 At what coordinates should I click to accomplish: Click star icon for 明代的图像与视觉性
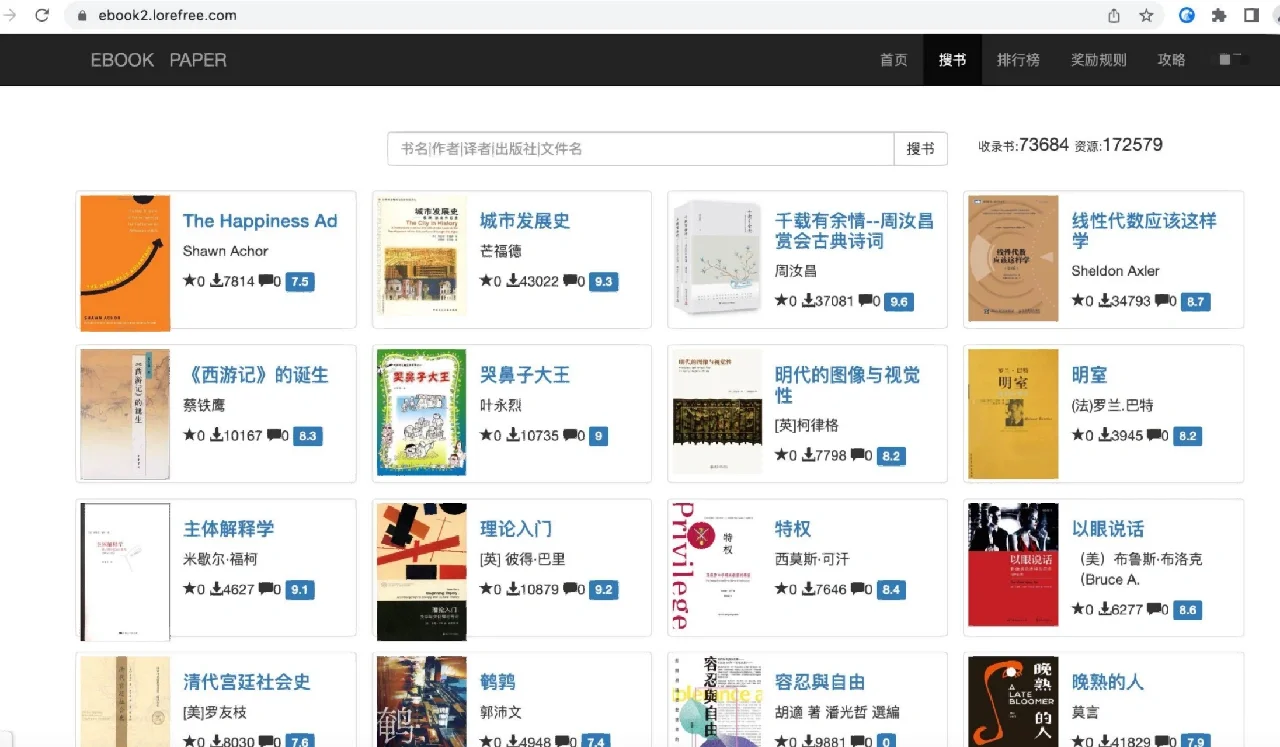pos(782,455)
